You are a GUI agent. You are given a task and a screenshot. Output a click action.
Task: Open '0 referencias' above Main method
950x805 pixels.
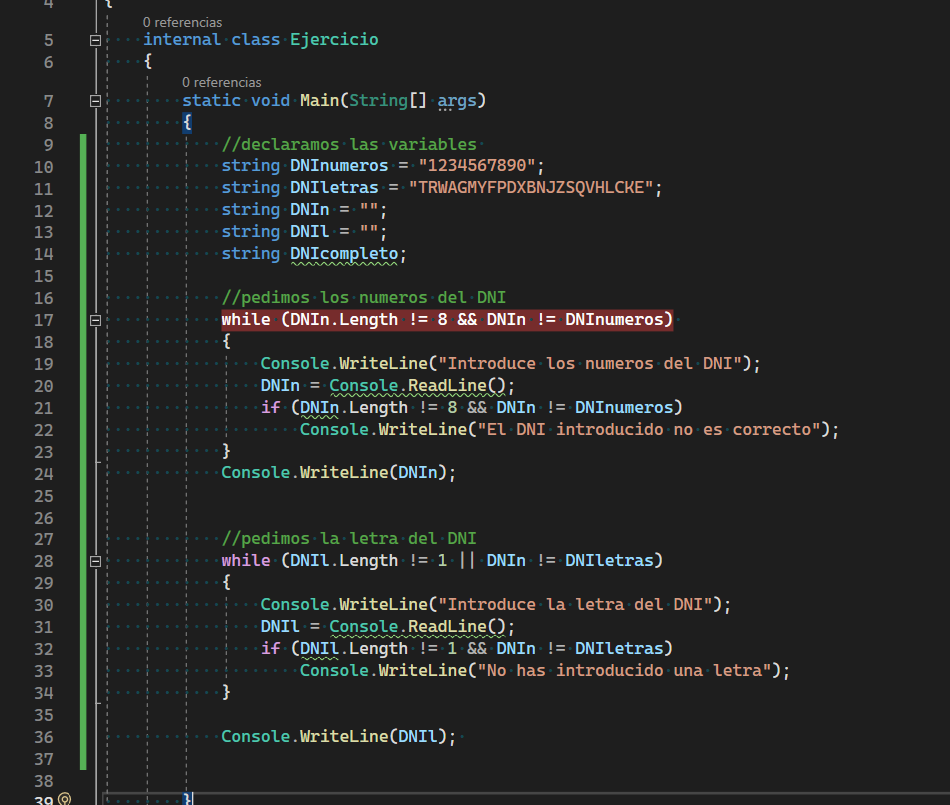tap(222, 82)
